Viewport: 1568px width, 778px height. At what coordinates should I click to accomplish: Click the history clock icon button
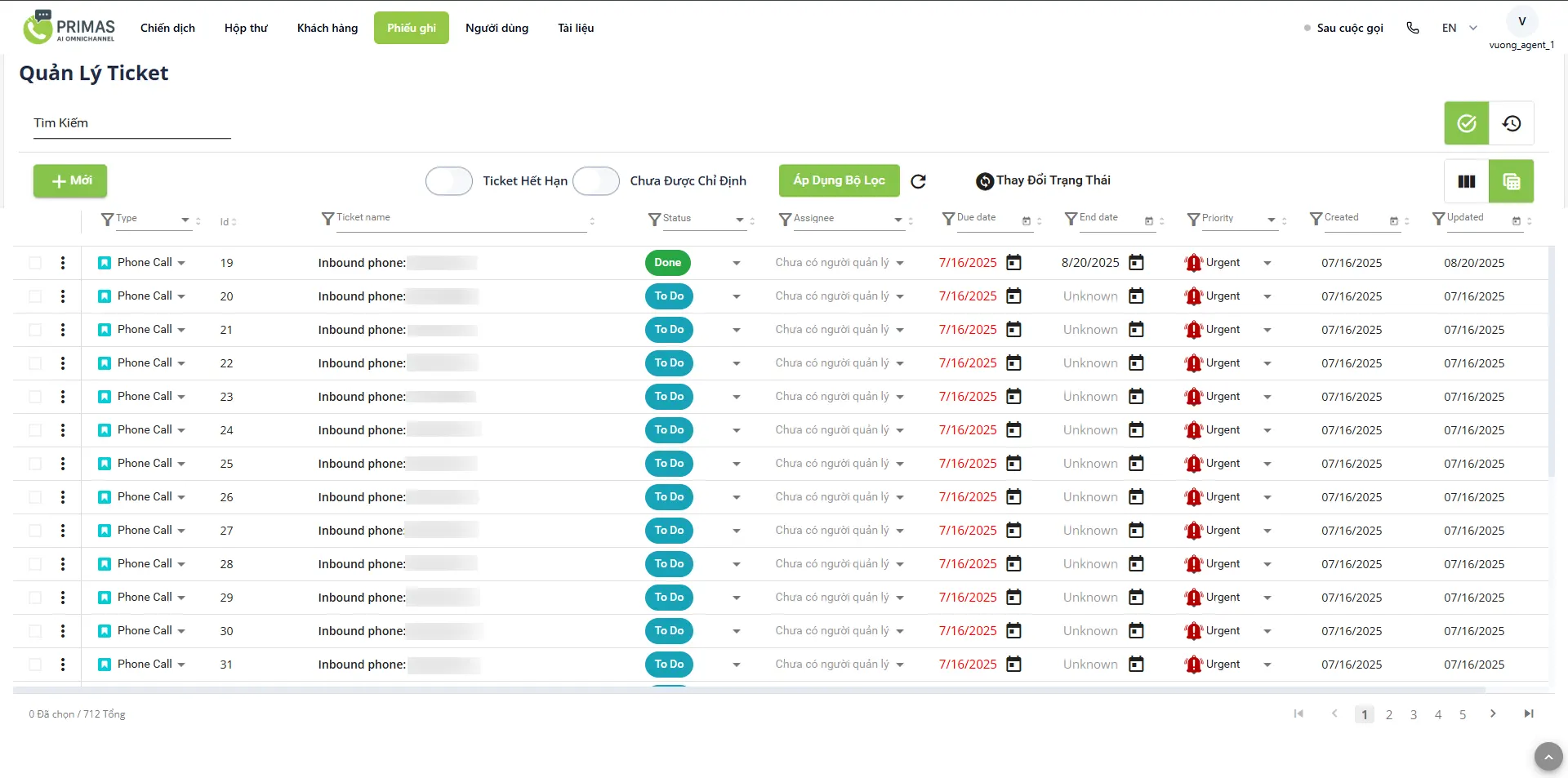pyautogui.click(x=1511, y=123)
